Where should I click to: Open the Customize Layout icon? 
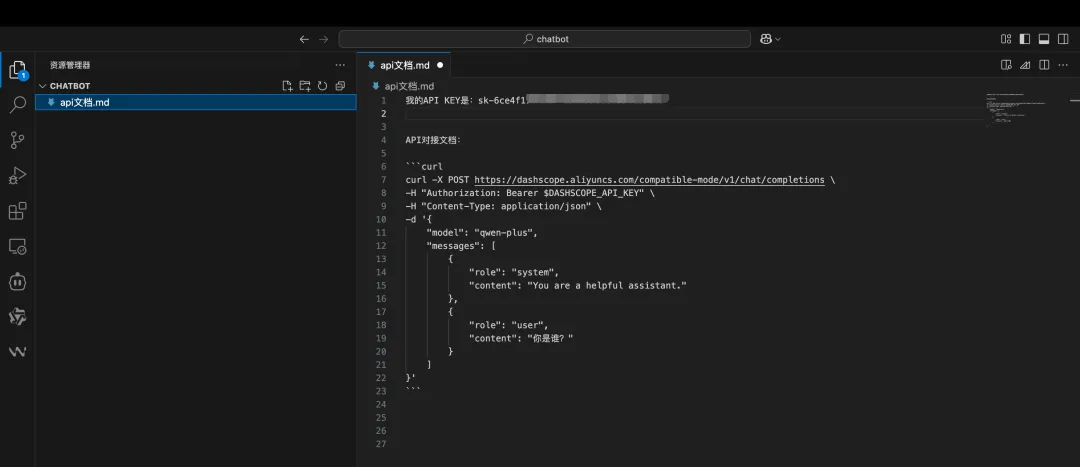[1006, 39]
